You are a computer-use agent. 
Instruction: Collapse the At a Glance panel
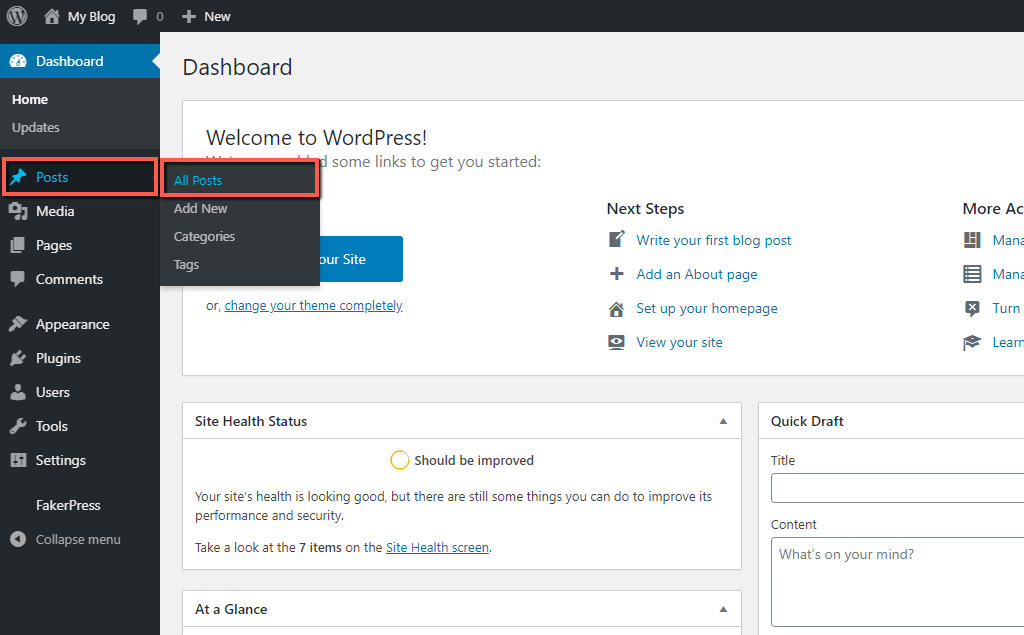(723, 609)
